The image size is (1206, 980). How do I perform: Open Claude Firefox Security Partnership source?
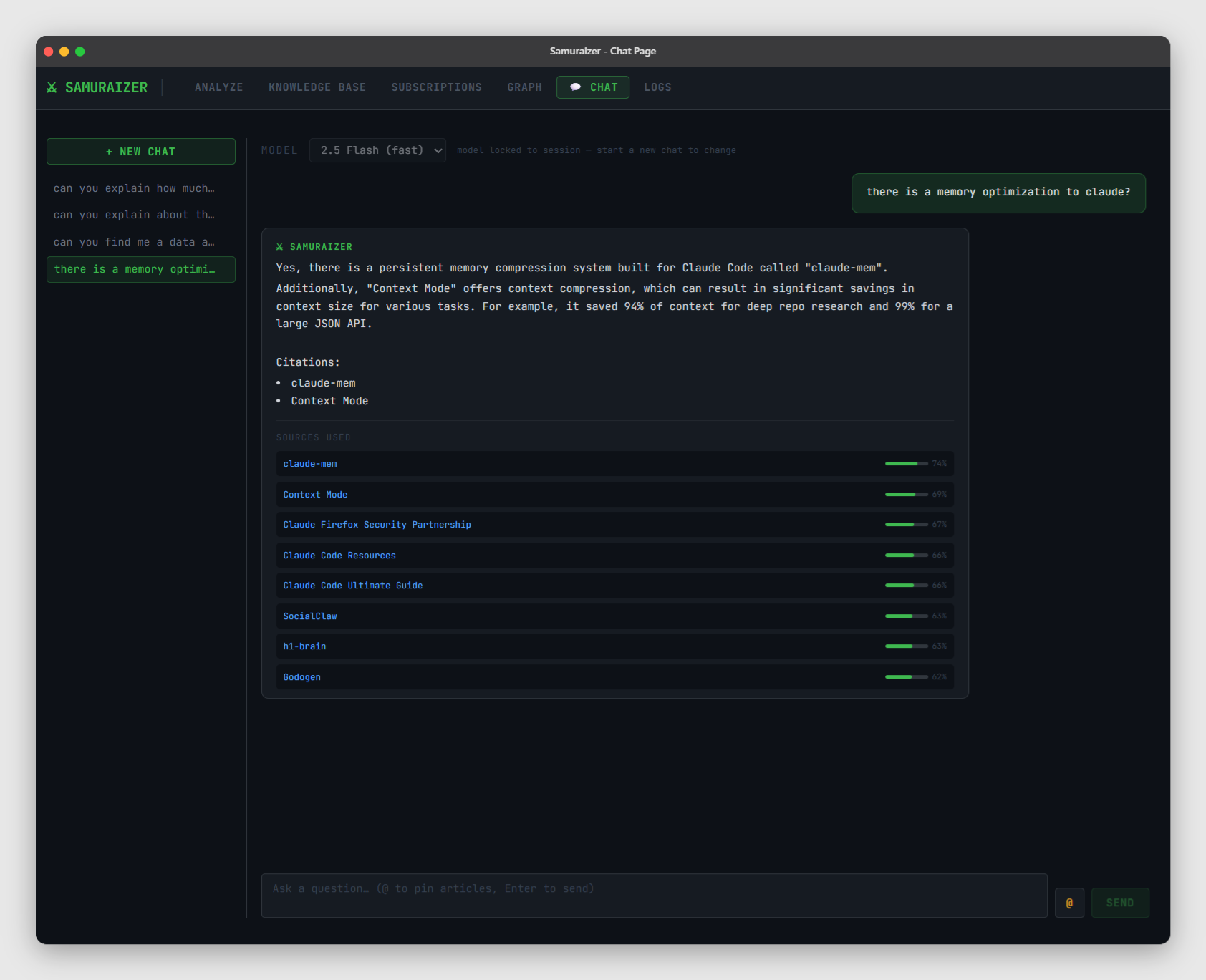point(377,525)
